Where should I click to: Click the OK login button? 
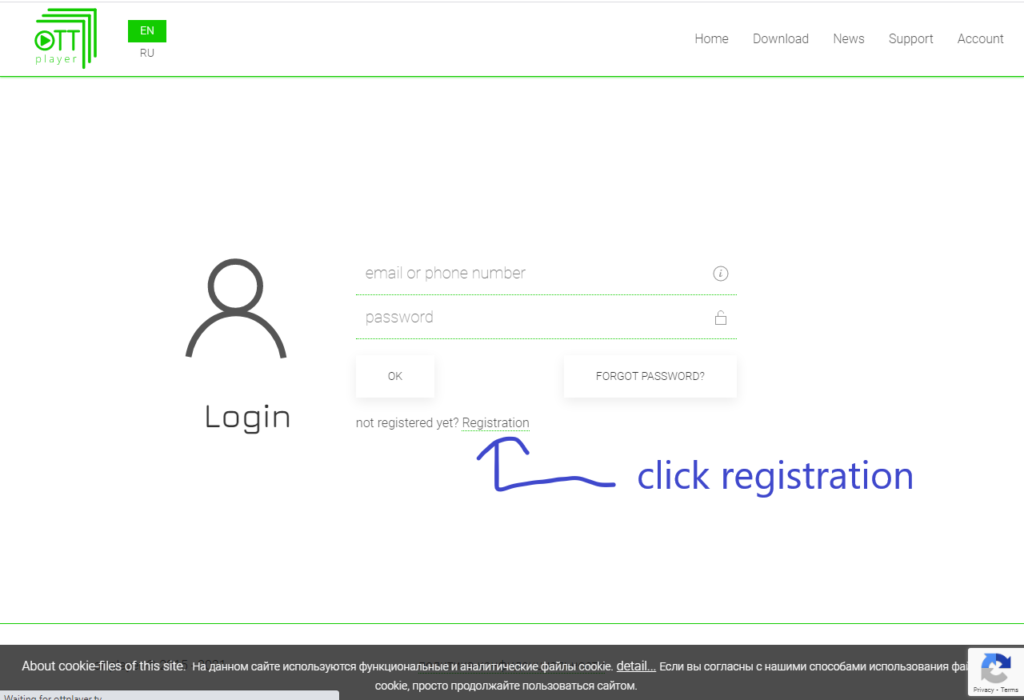395,376
